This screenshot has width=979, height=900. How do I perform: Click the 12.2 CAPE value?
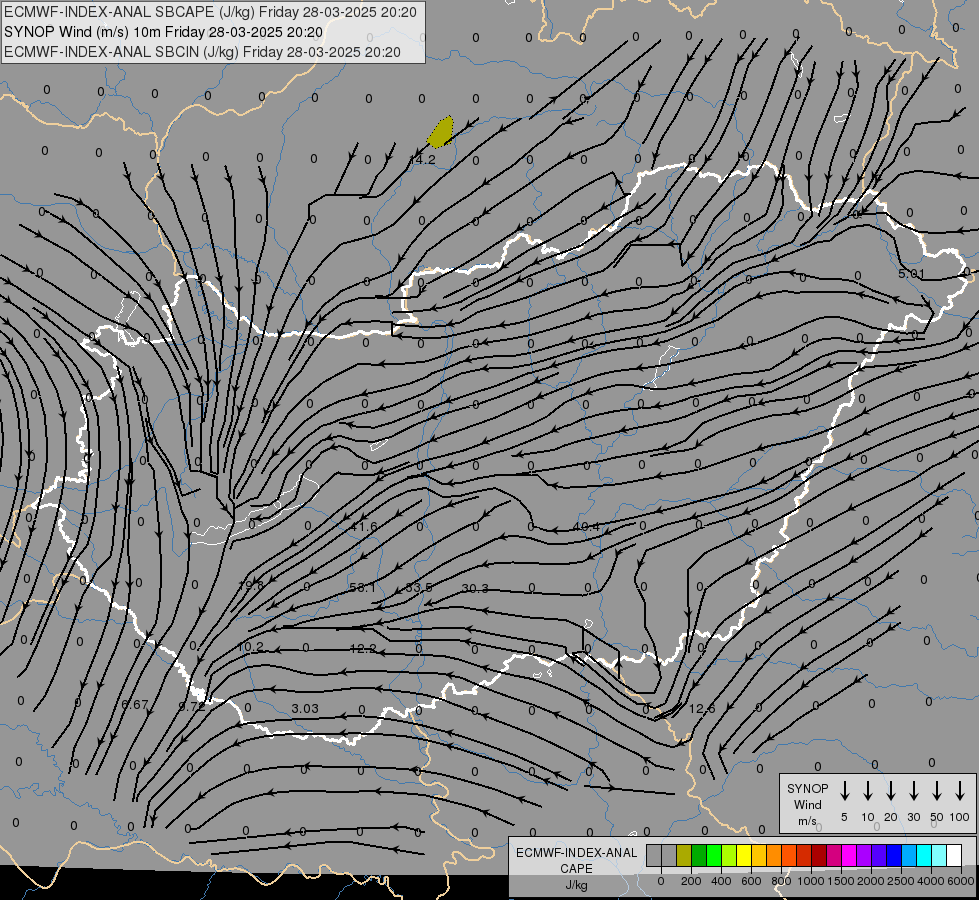[x=363, y=649]
